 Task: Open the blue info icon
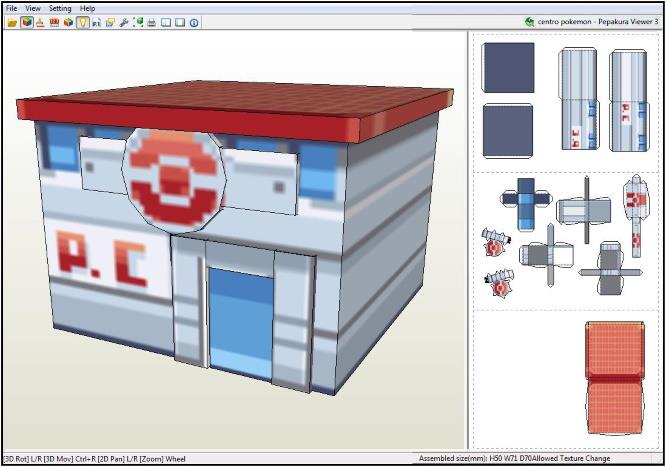pos(194,23)
